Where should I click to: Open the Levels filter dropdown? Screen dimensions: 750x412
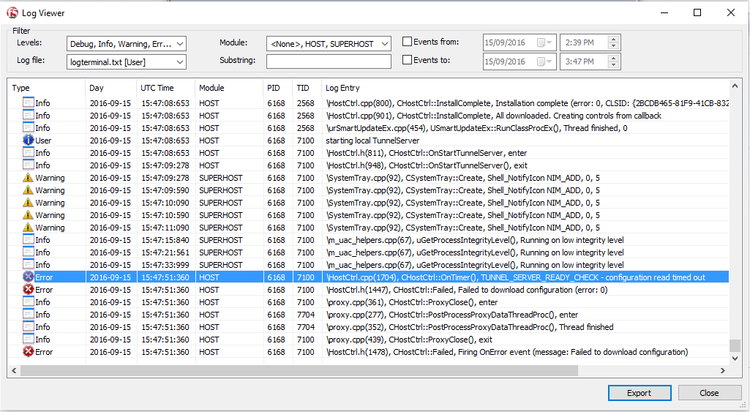click(x=126, y=43)
